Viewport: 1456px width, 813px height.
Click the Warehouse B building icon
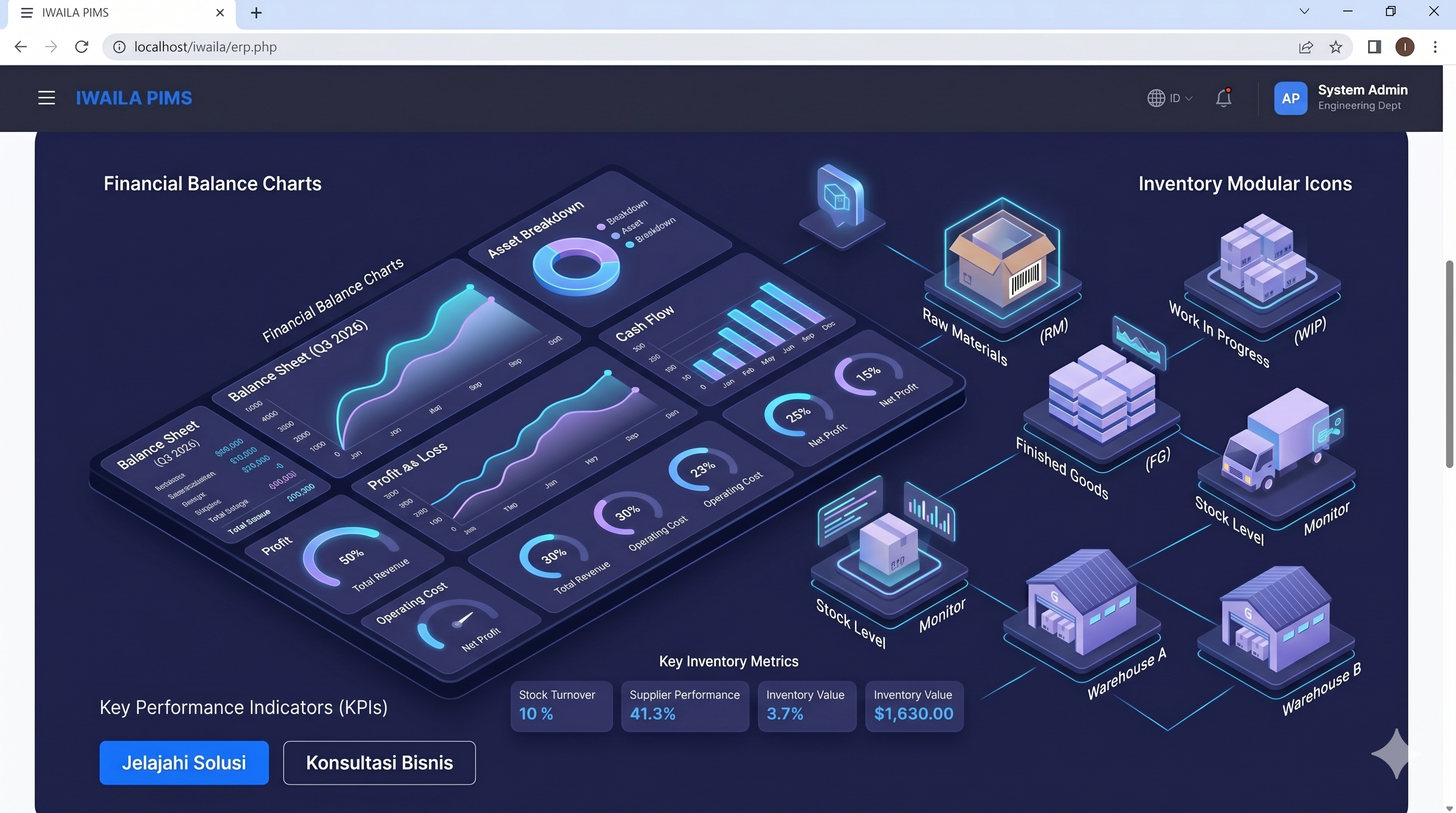[1276, 619]
